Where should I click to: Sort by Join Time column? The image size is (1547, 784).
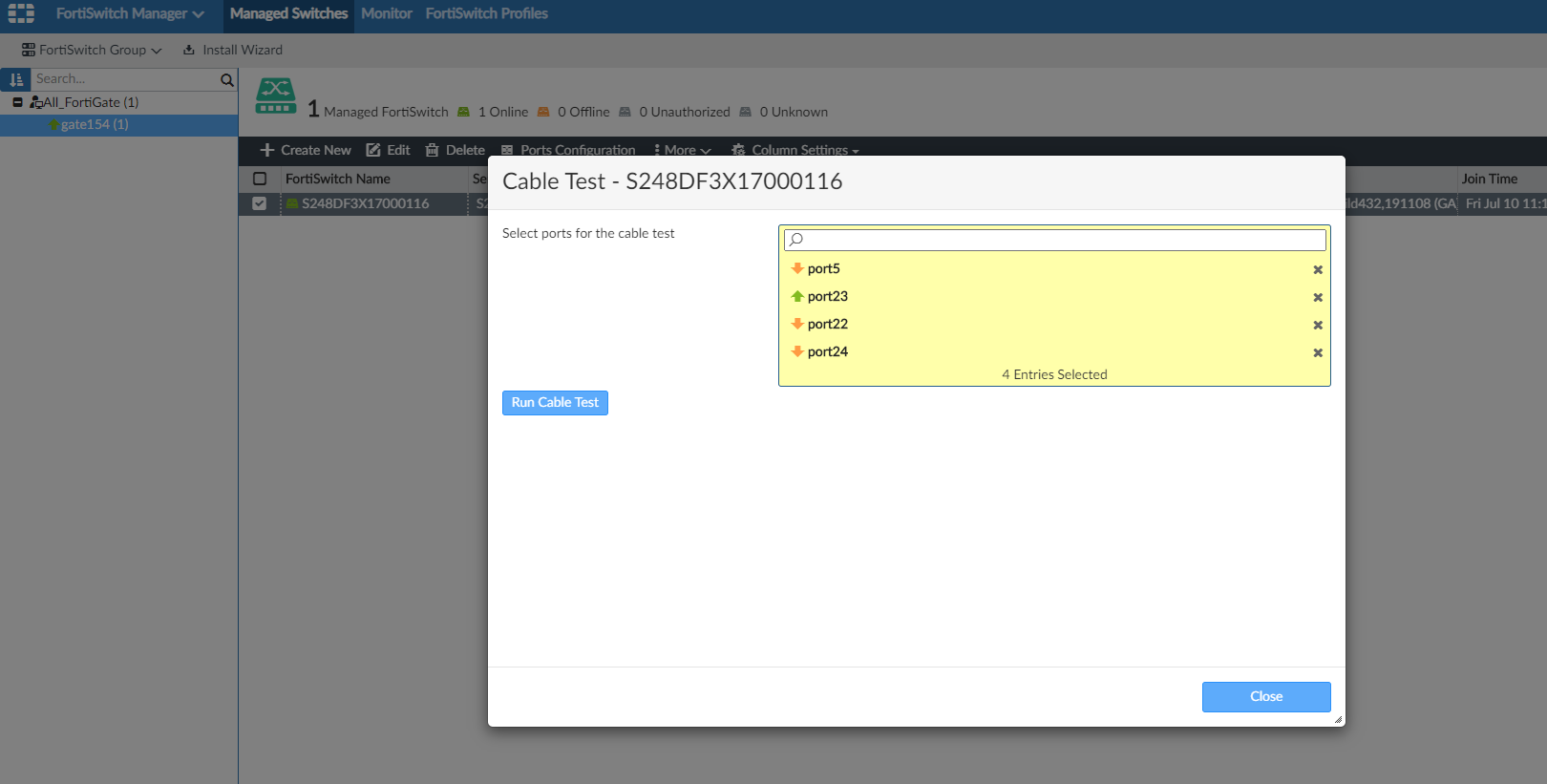[1490, 179]
